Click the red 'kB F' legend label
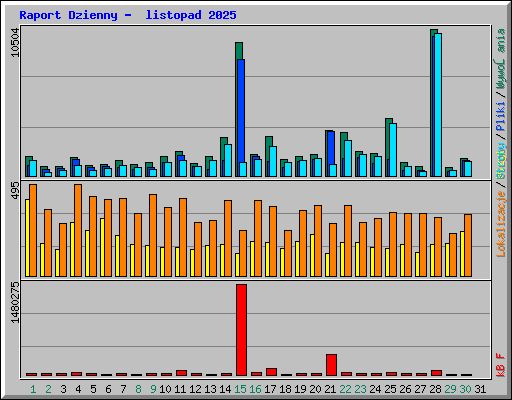 501,365
